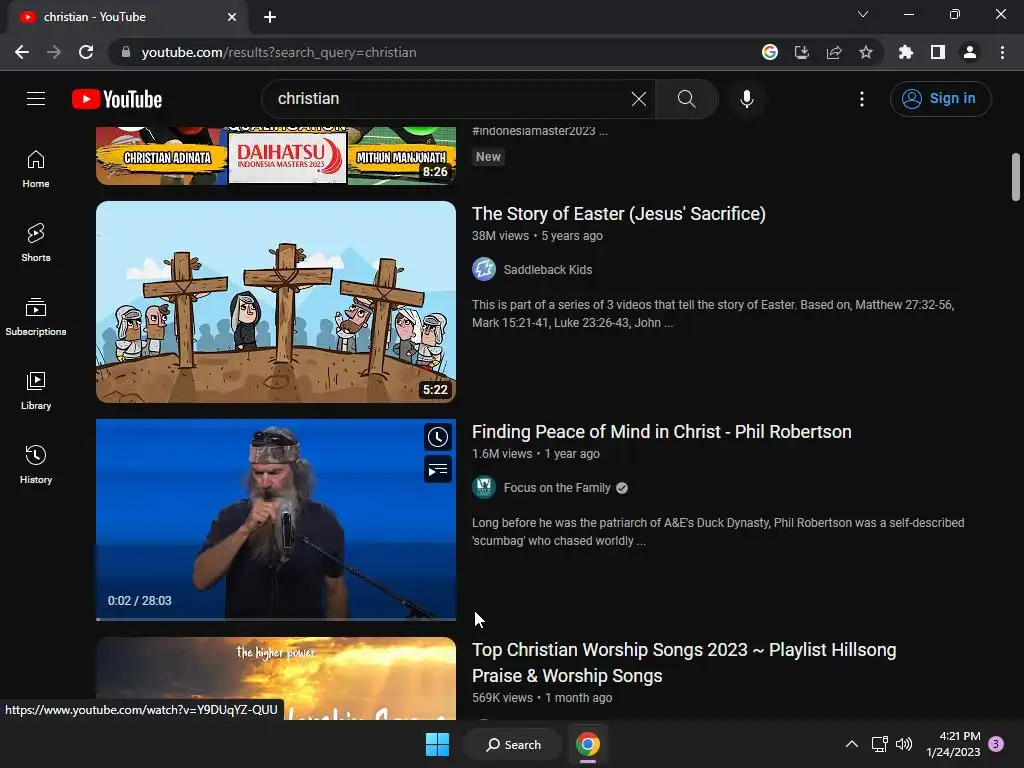The height and width of the screenshot is (768, 1024).
Task: Click the volume tray icon
Action: pyautogui.click(x=904, y=744)
